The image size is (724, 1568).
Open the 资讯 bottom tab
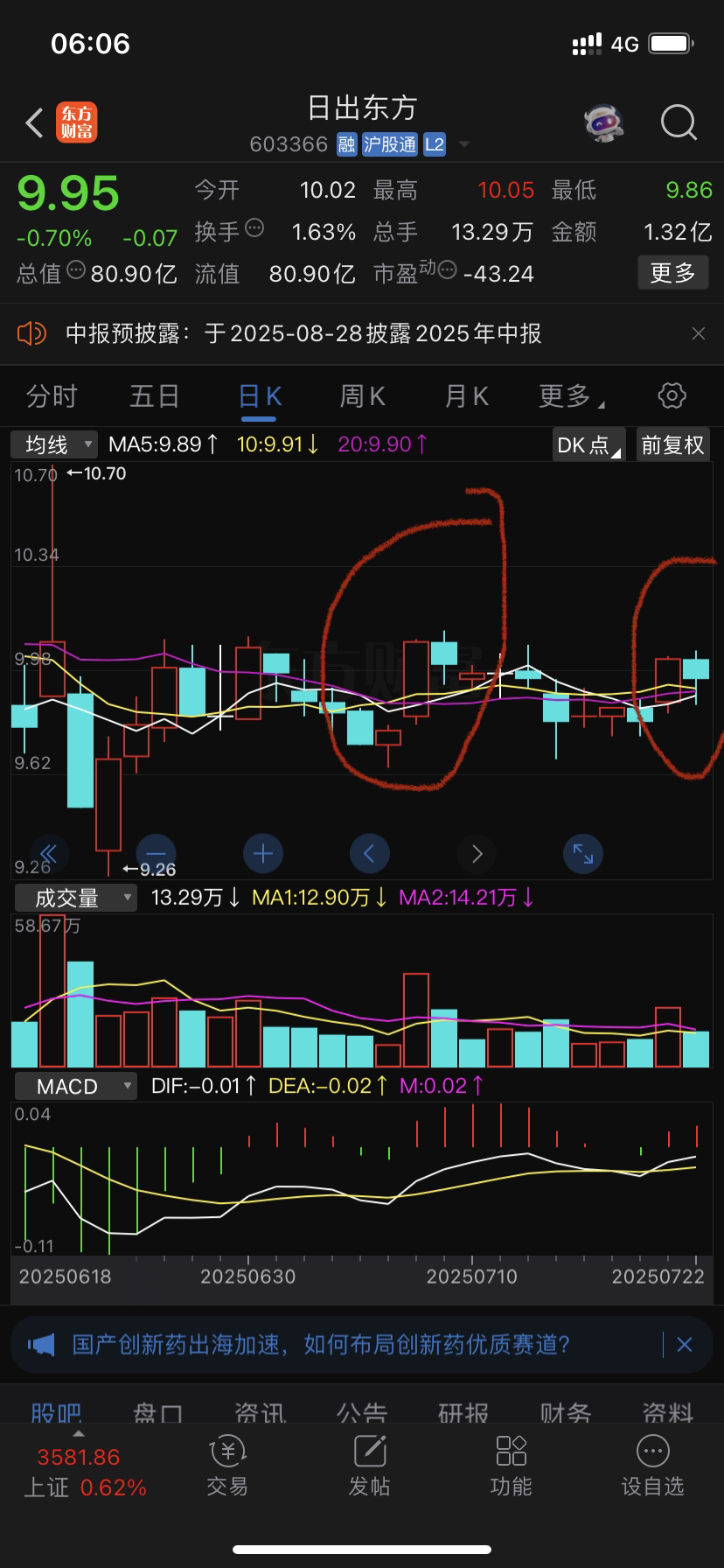click(260, 1412)
